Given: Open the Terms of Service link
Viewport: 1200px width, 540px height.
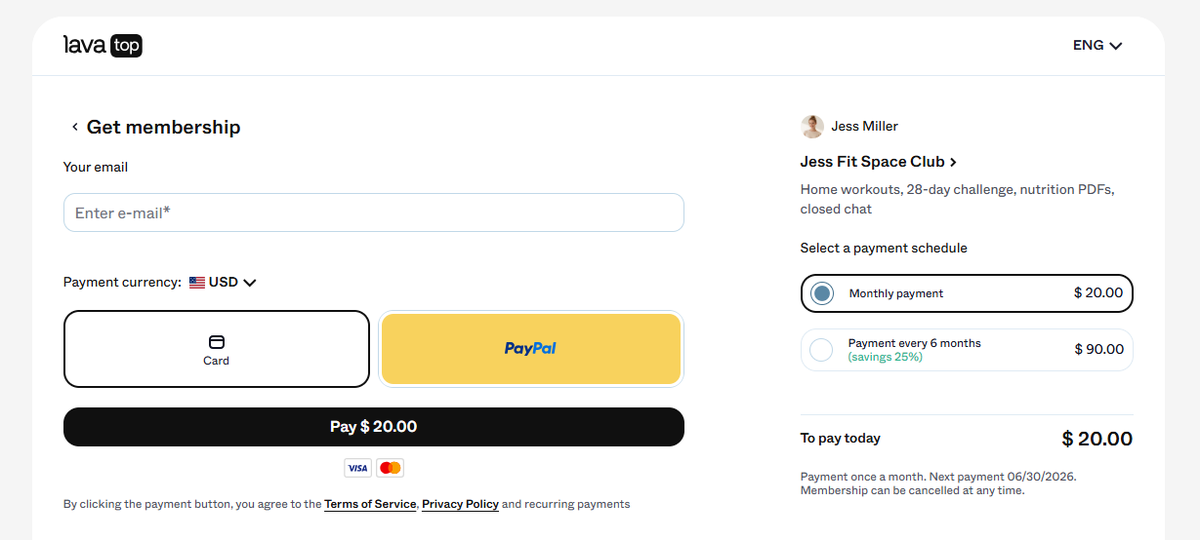Looking at the screenshot, I should tap(370, 504).
